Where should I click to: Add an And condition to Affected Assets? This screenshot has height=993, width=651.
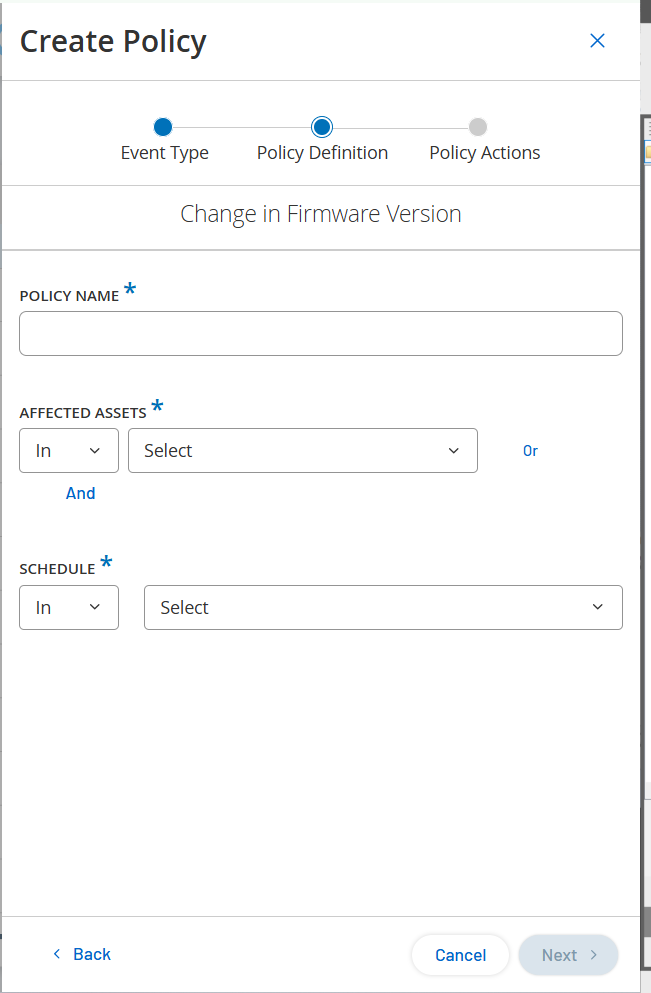pos(81,493)
